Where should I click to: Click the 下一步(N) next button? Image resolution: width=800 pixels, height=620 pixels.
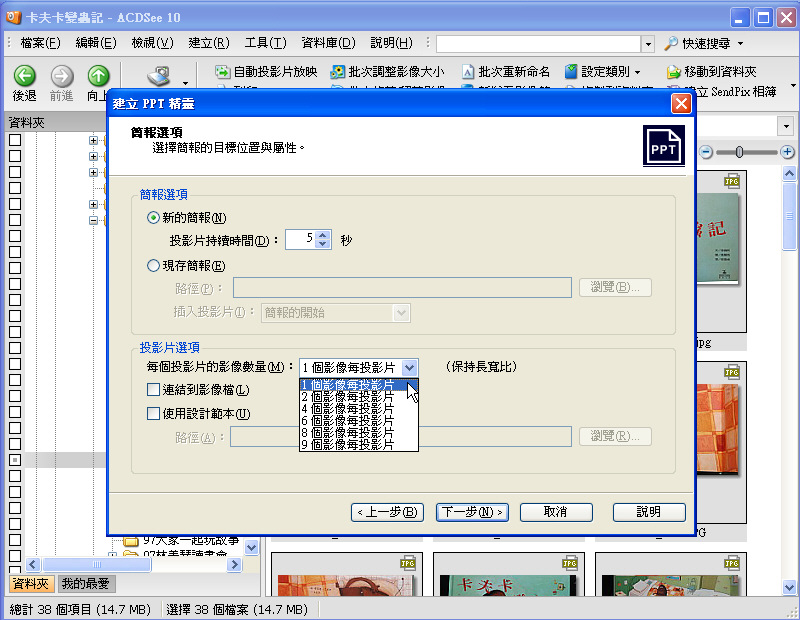472,512
